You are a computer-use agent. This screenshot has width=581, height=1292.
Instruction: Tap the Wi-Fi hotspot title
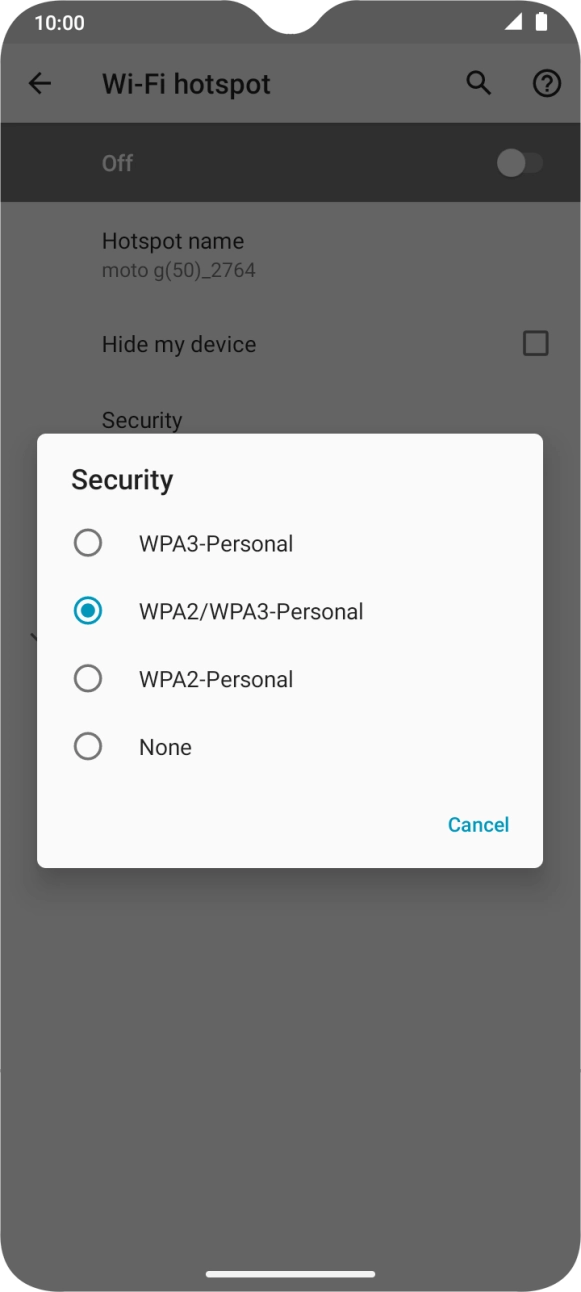click(x=185, y=84)
